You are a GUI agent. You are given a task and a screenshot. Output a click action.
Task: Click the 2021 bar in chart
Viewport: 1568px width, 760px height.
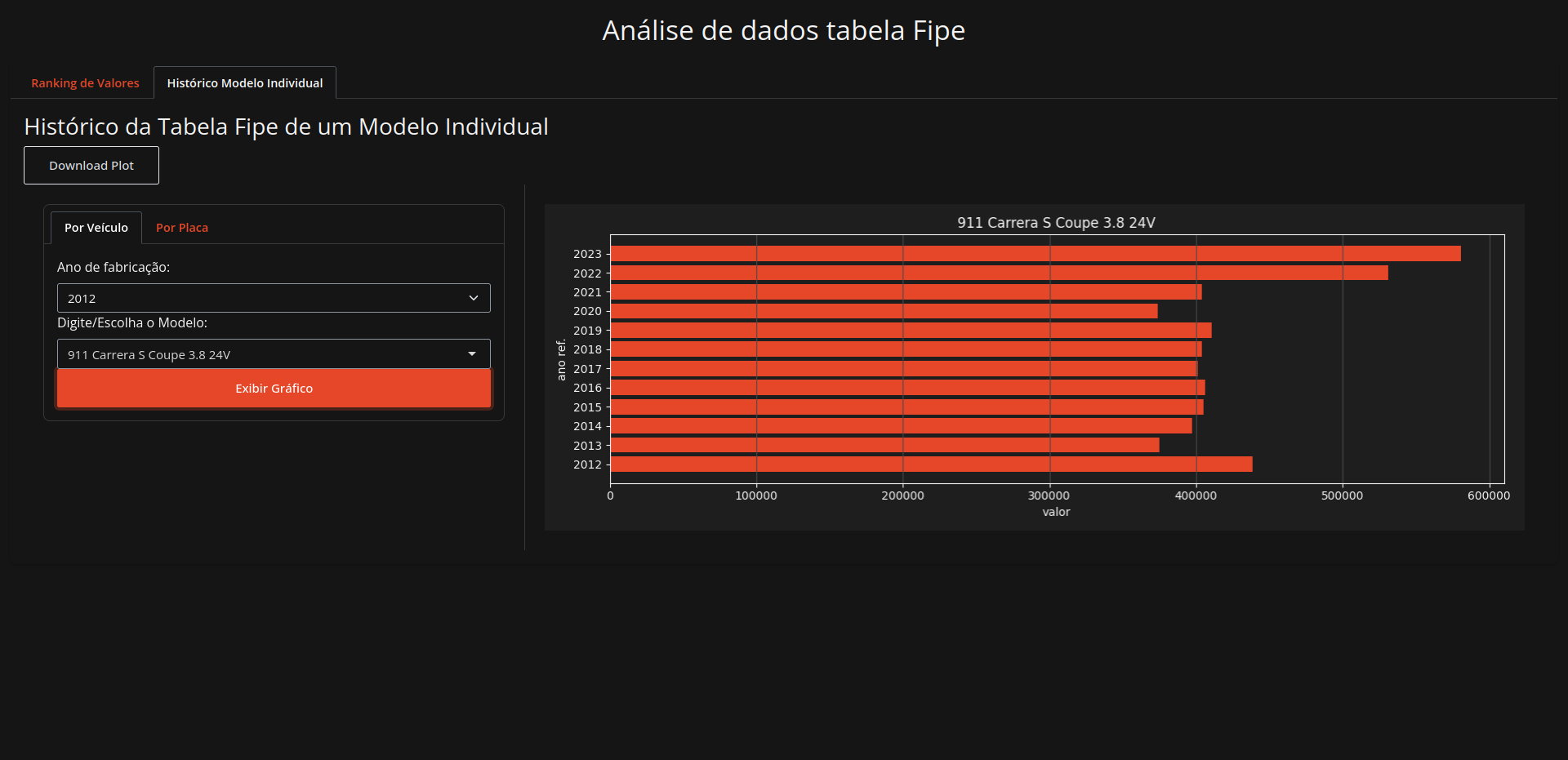pyautogui.click(x=906, y=292)
